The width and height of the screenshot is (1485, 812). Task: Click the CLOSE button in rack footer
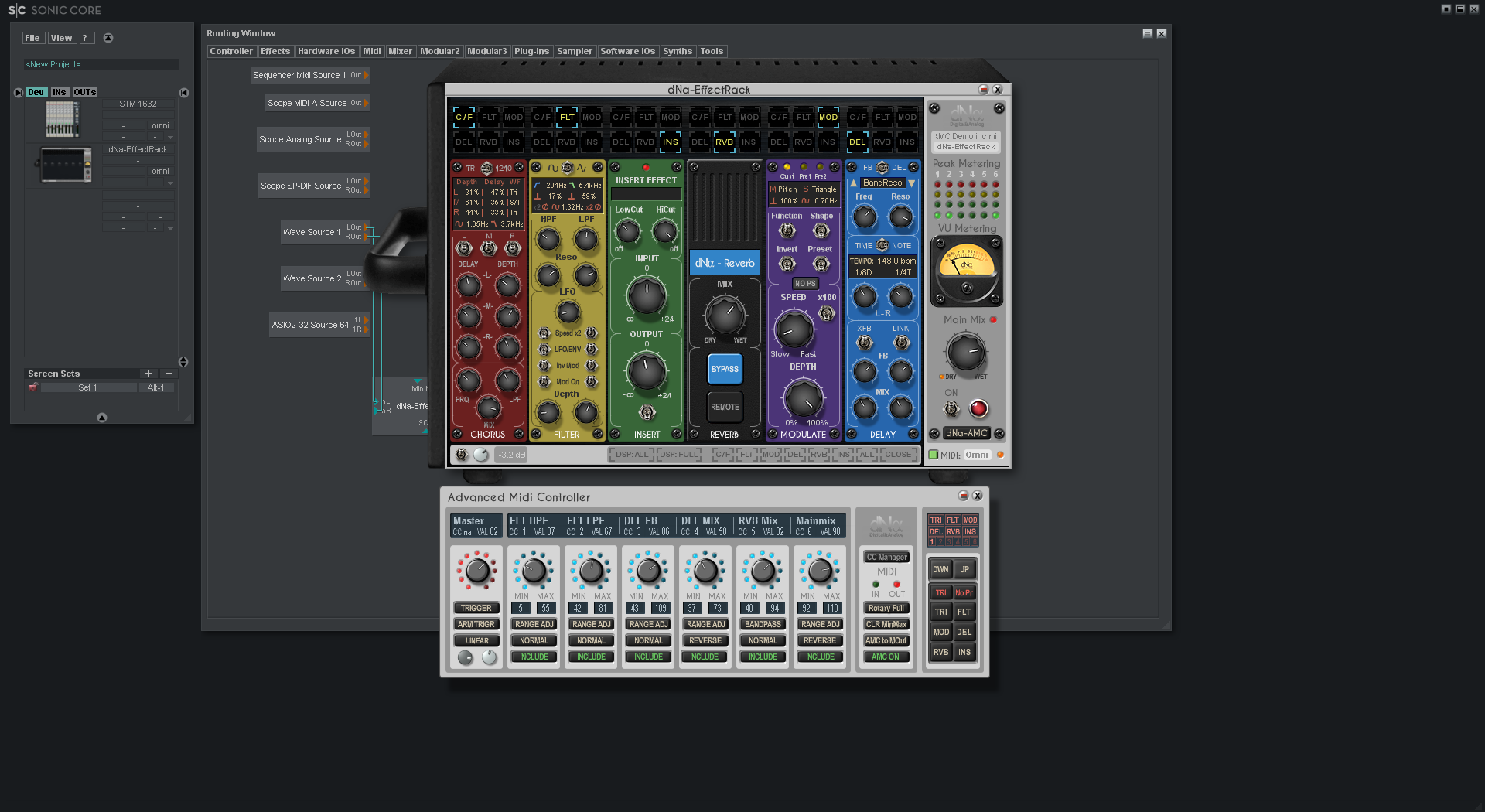tap(898, 455)
